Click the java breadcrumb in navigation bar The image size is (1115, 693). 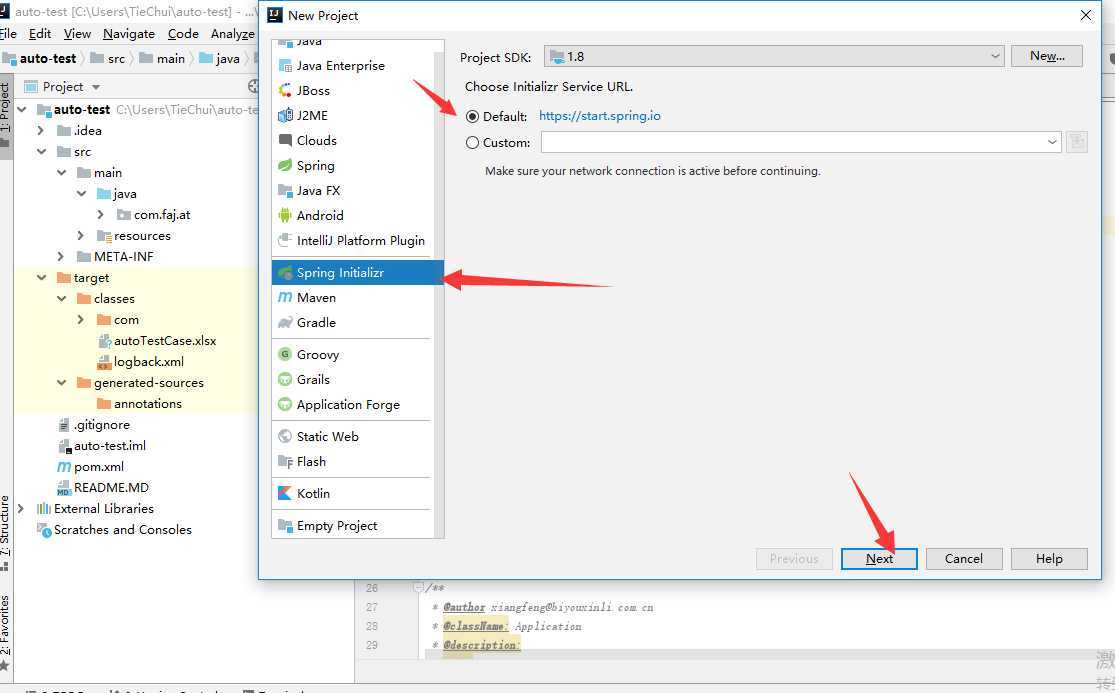click(220, 59)
